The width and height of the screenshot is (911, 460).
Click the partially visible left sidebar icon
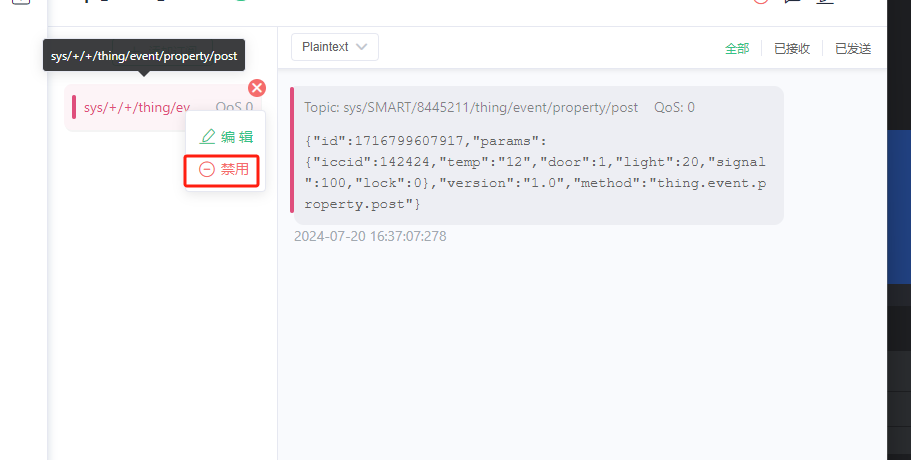(x=21, y=2)
